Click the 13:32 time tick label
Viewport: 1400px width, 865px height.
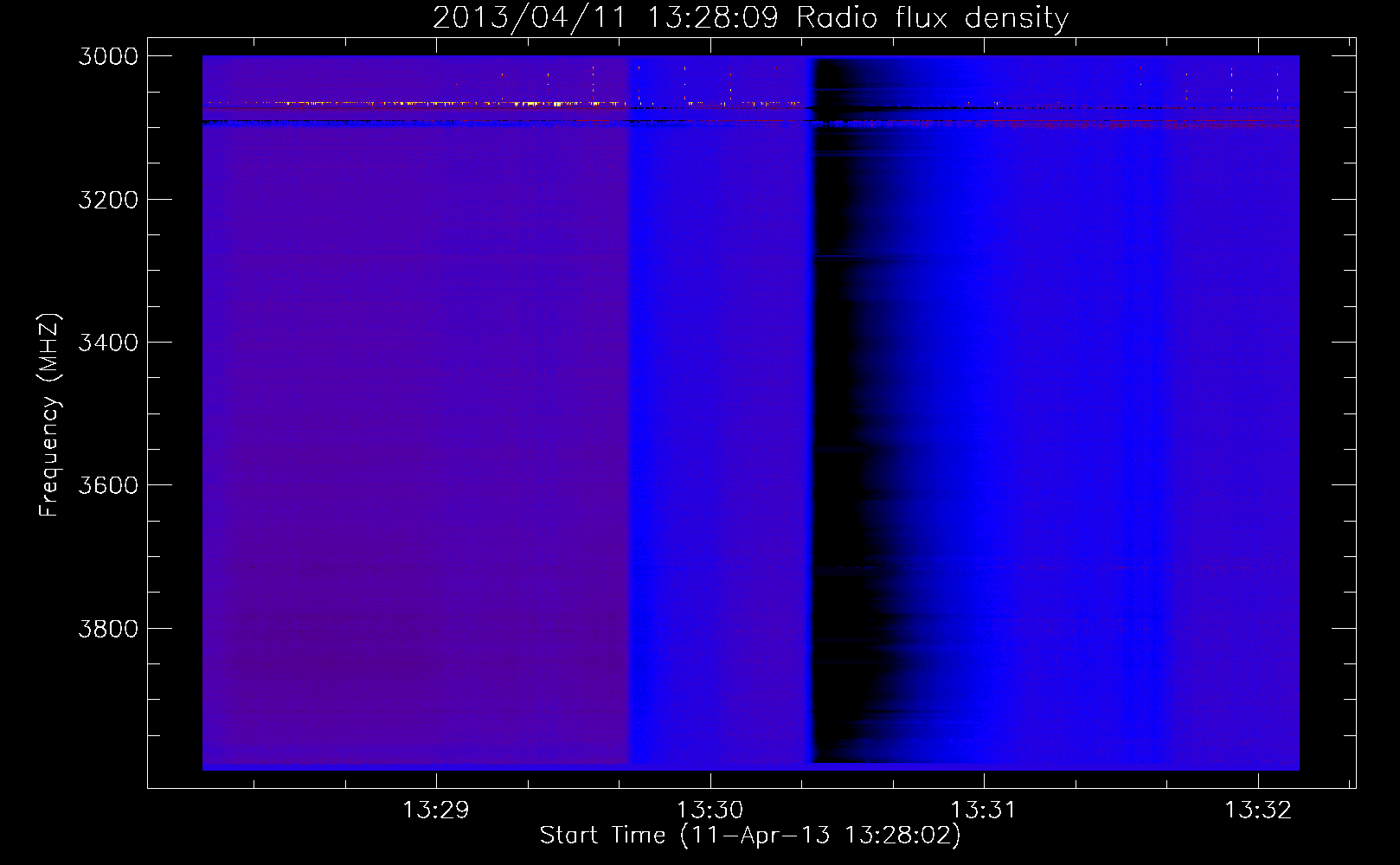[1257, 811]
